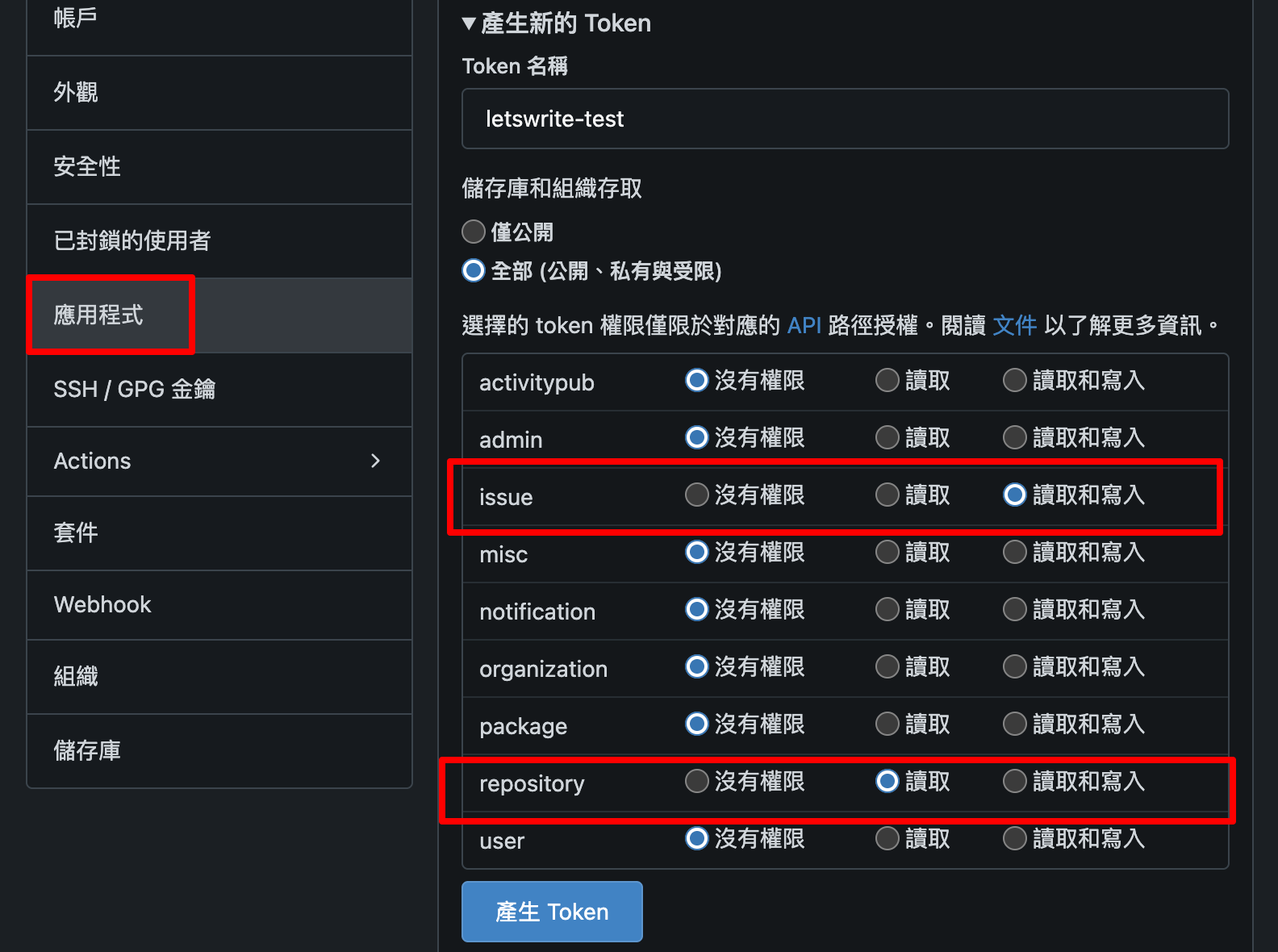Set issue permission to 沒有權限
Image resolution: width=1278 pixels, height=952 pixels.
pos(696,495)
